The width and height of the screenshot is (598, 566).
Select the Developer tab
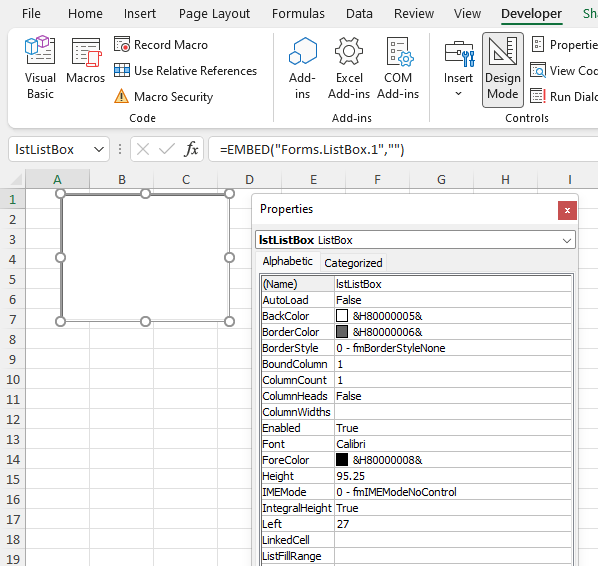click(x=531, y=14)
